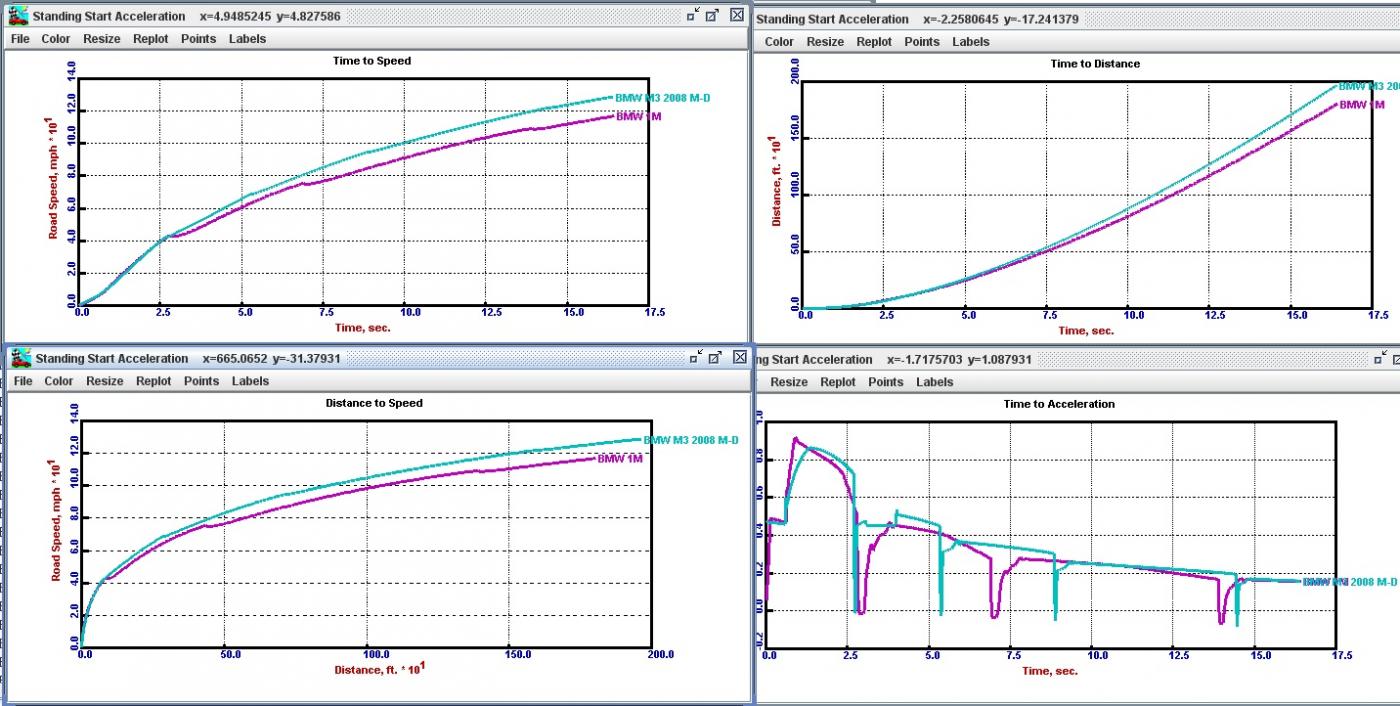Open Labels menu in Time to Distance window
This screenshot has width=1400, height=706.
(970, 42)
